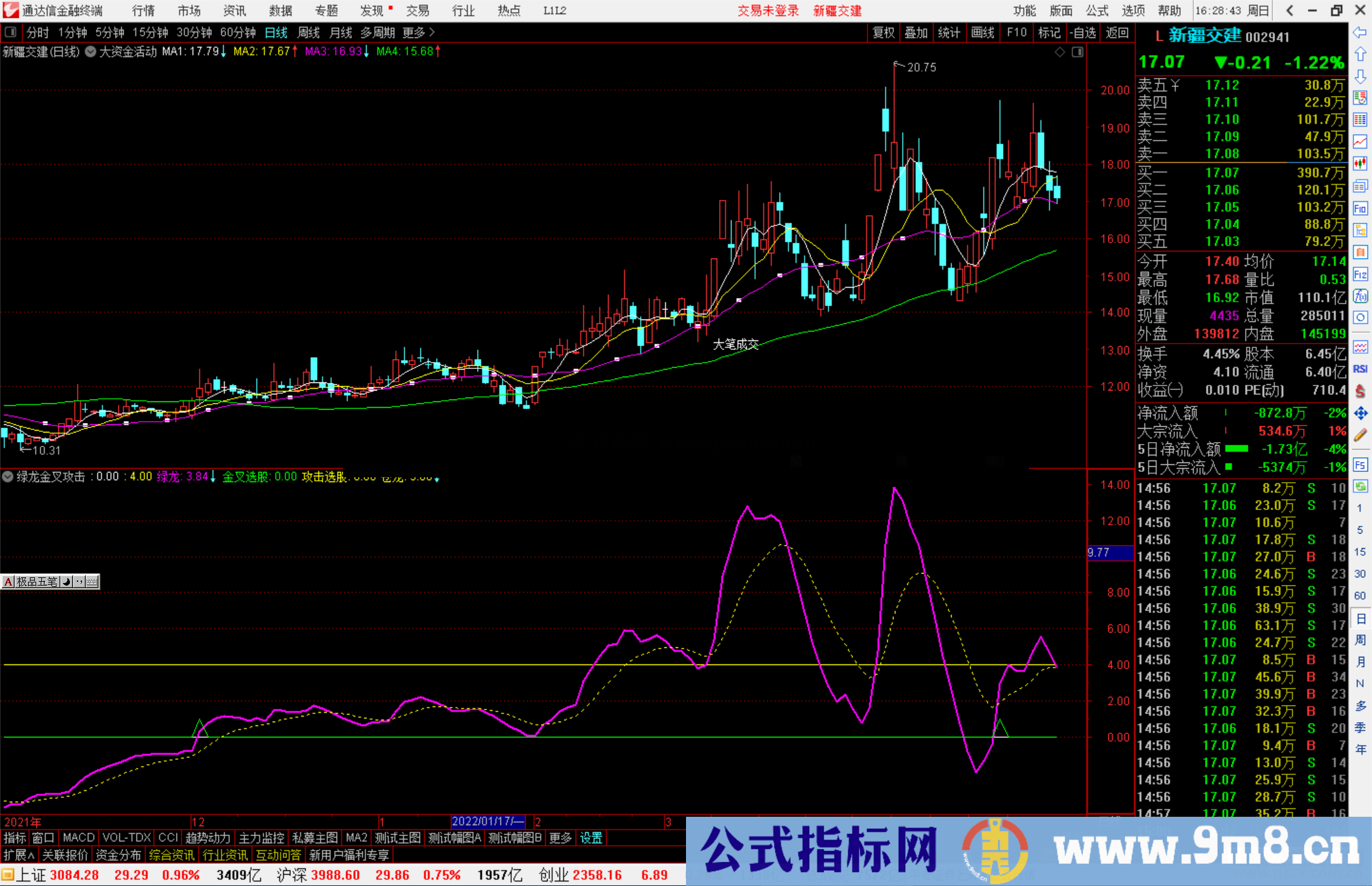Open the RSI indicator sidebar icon

[x=1360, y=369]
